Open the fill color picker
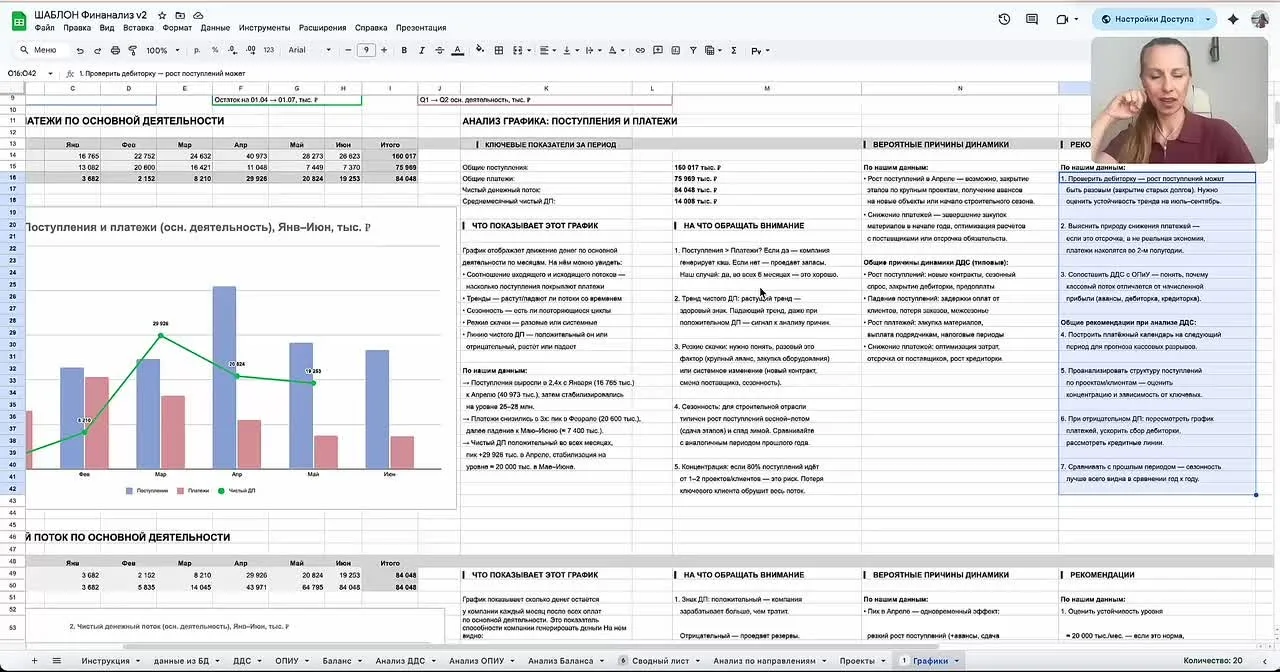Screen dimensions: 1280x672 coord(480,50)
